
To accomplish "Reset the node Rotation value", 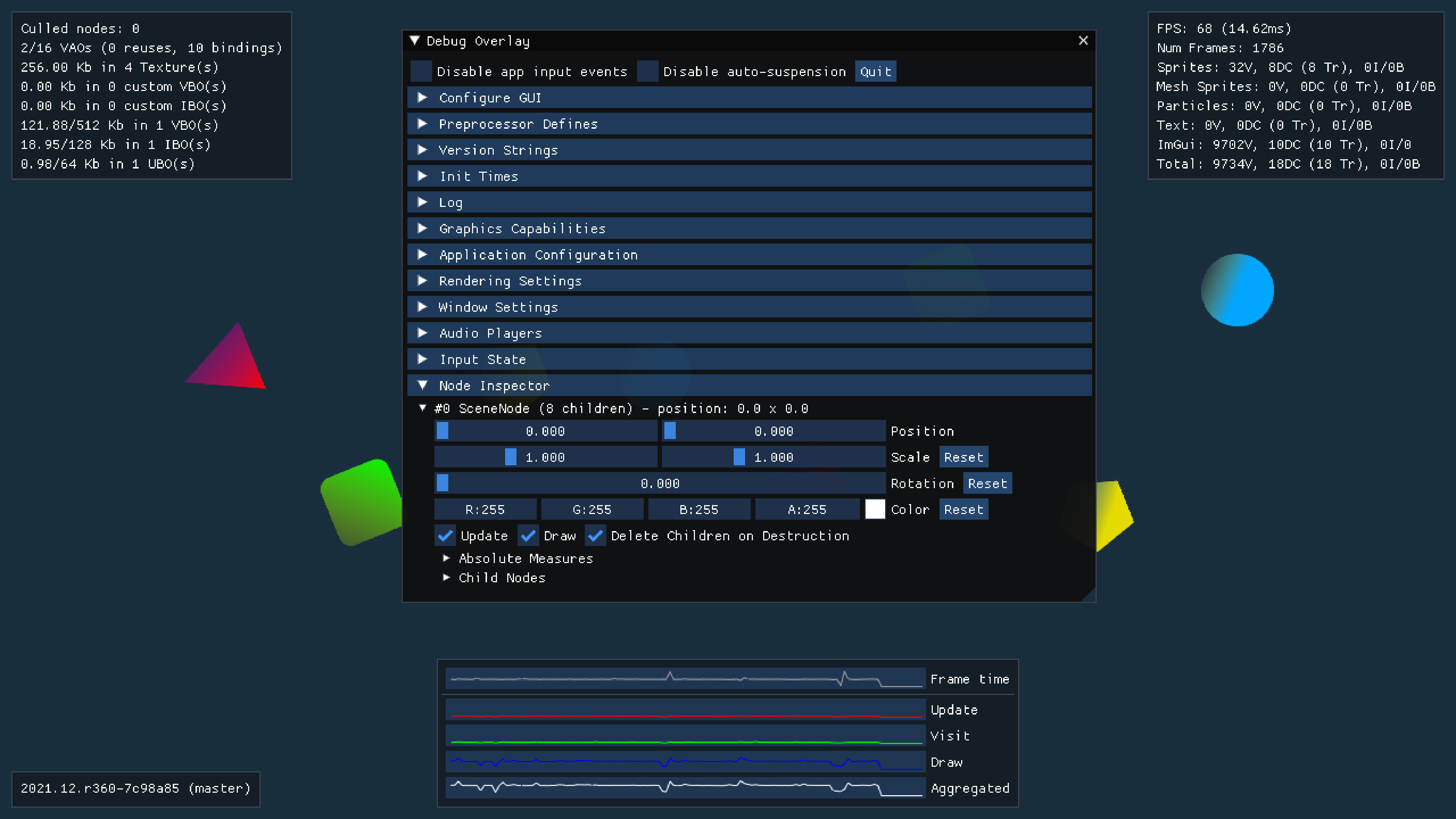I will 987,484.
